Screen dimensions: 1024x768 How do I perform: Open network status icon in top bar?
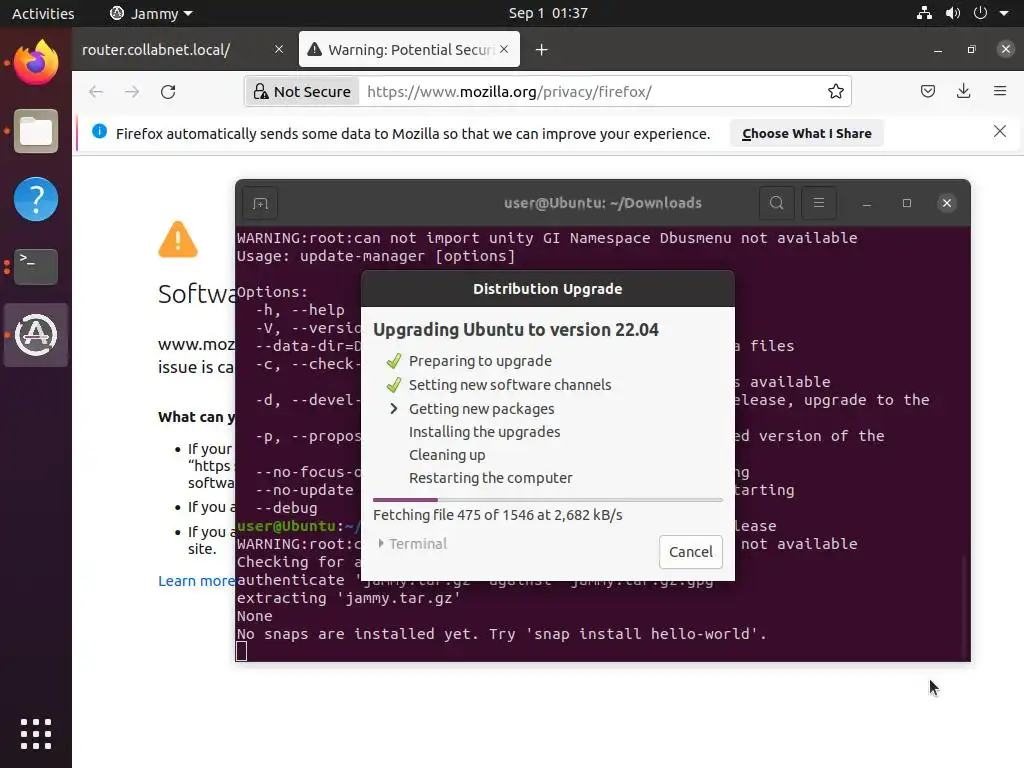(924, 13)
